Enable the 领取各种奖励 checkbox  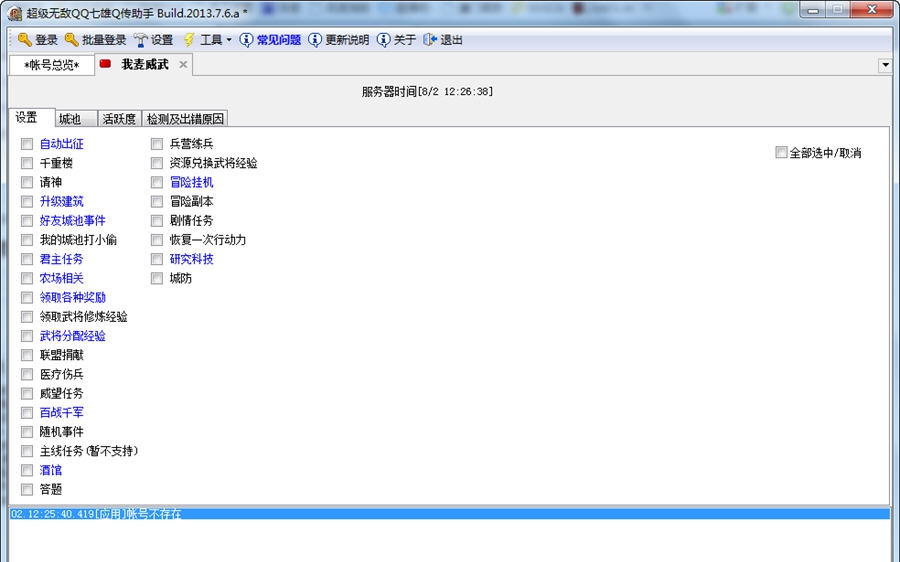point(27,297)
